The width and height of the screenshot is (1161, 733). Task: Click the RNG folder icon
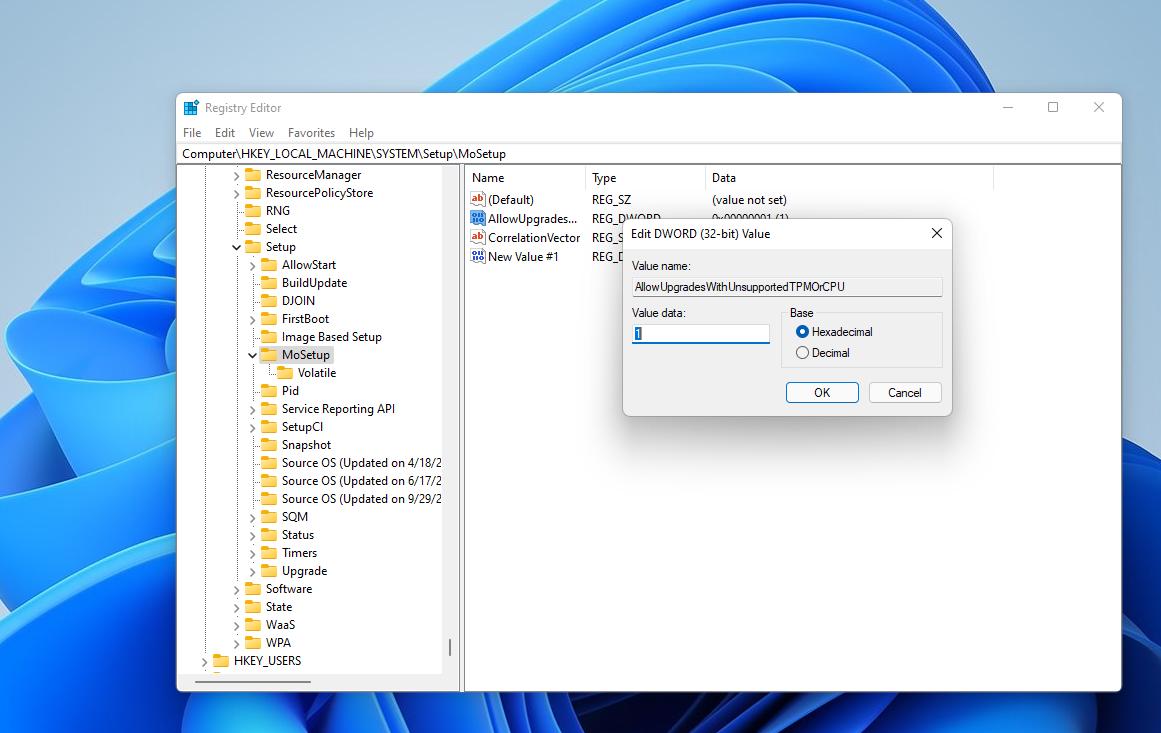point(253,211)
